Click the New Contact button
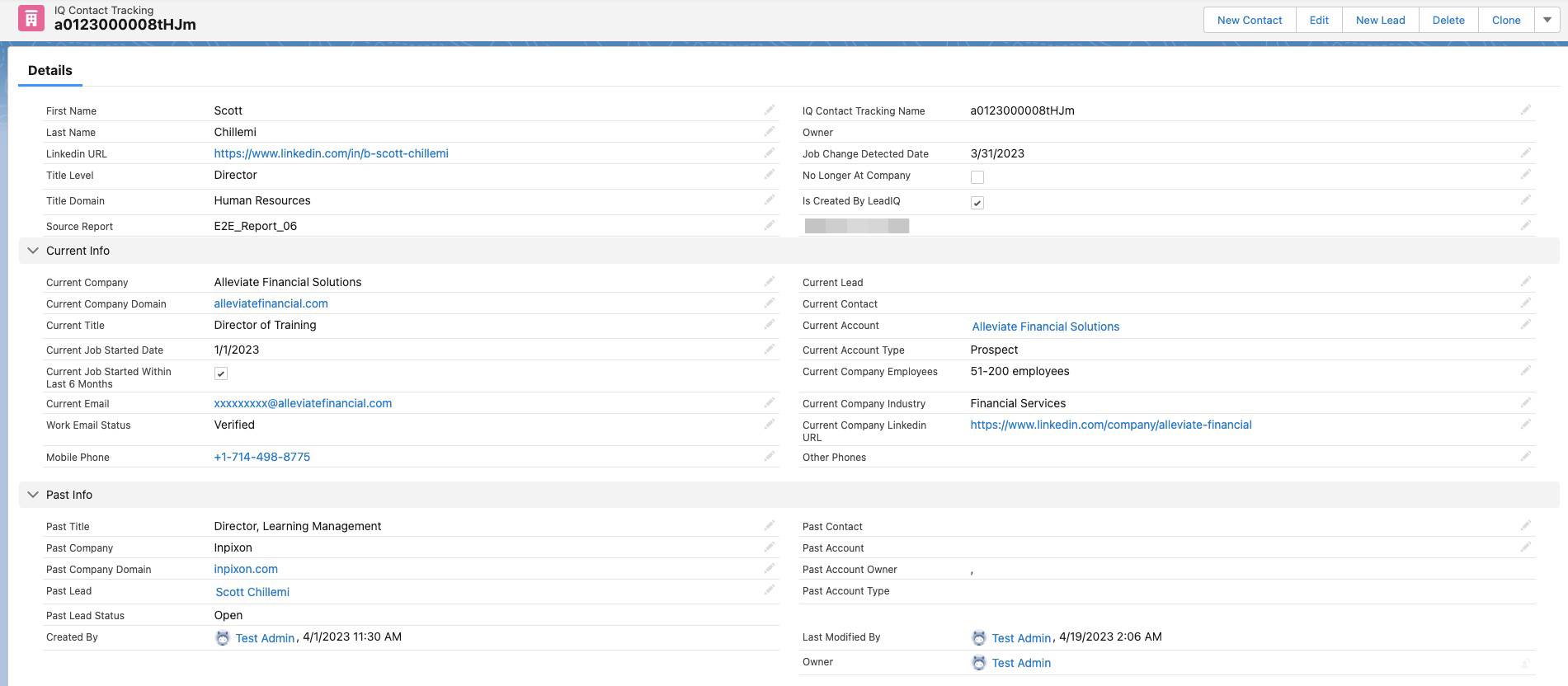The width and height of the screenshot is (1568, 686). (x=1249, y=20)
